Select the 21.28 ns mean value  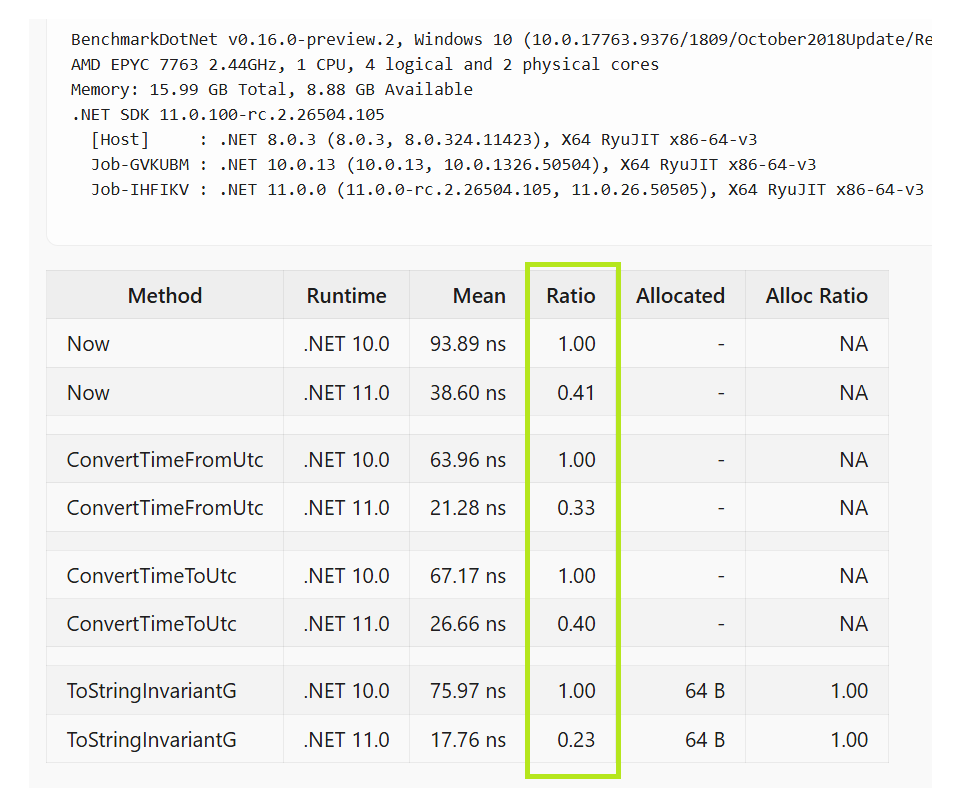pyautogui.click(x=468, y=508)
